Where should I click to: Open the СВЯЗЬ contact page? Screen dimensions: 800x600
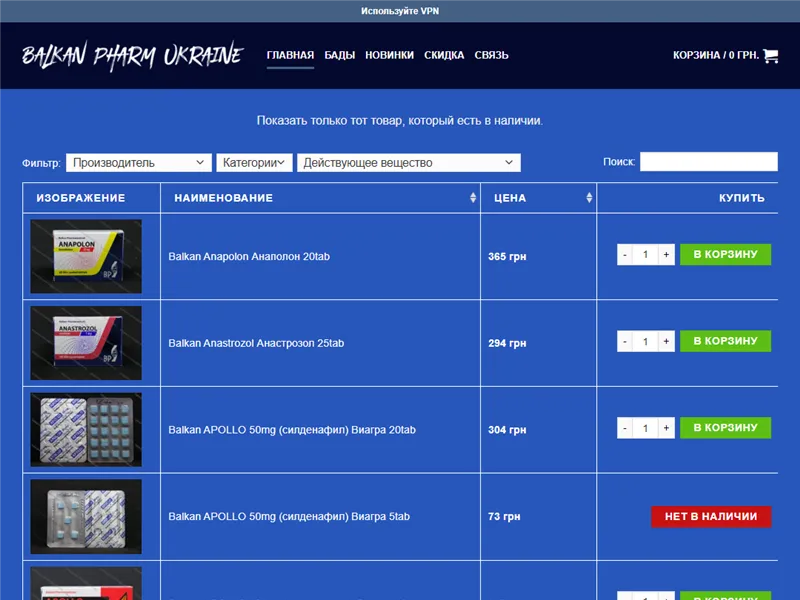click(491, 55)
